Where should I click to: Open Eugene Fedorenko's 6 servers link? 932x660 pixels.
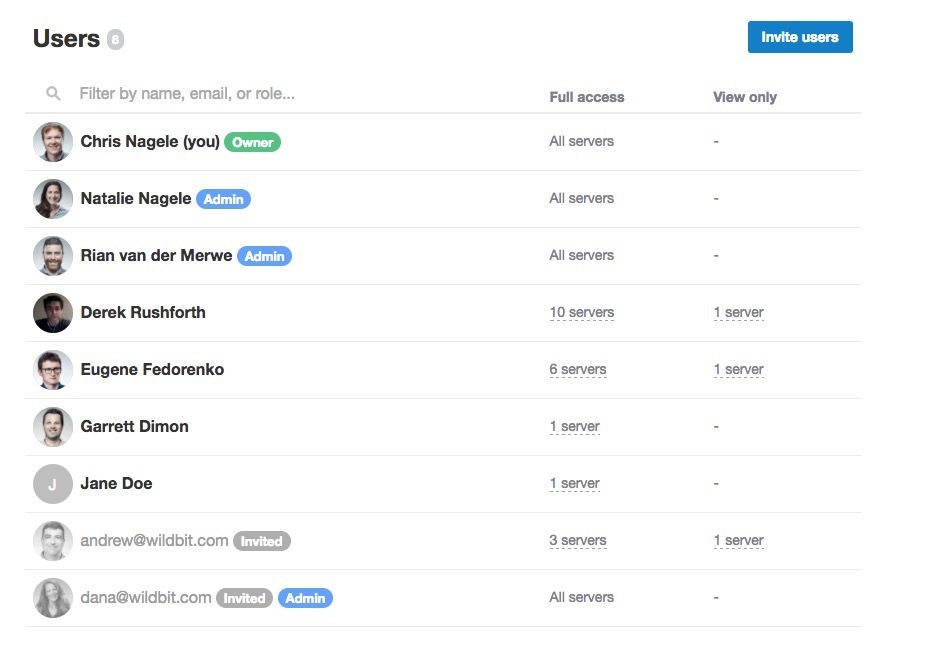(x=577, y=370)
